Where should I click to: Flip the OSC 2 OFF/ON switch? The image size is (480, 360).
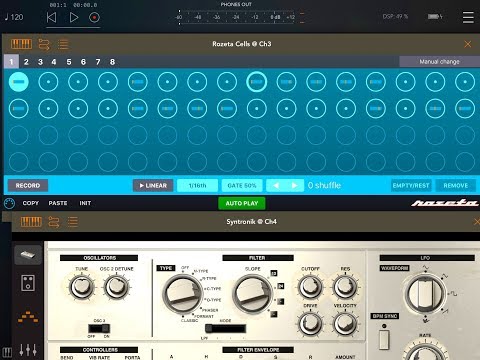(x=99, y=328)
